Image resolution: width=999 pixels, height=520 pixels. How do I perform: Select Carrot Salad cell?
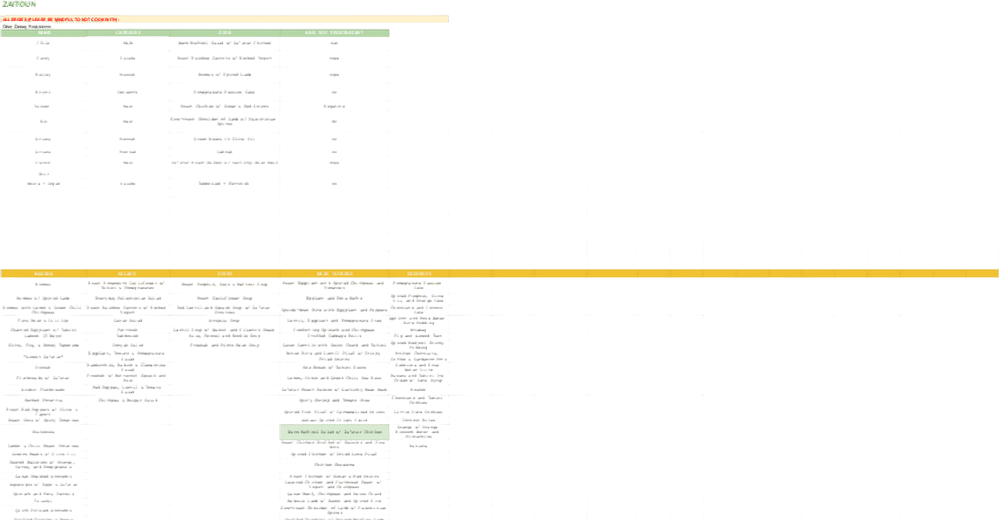click(x=128, y=321)
